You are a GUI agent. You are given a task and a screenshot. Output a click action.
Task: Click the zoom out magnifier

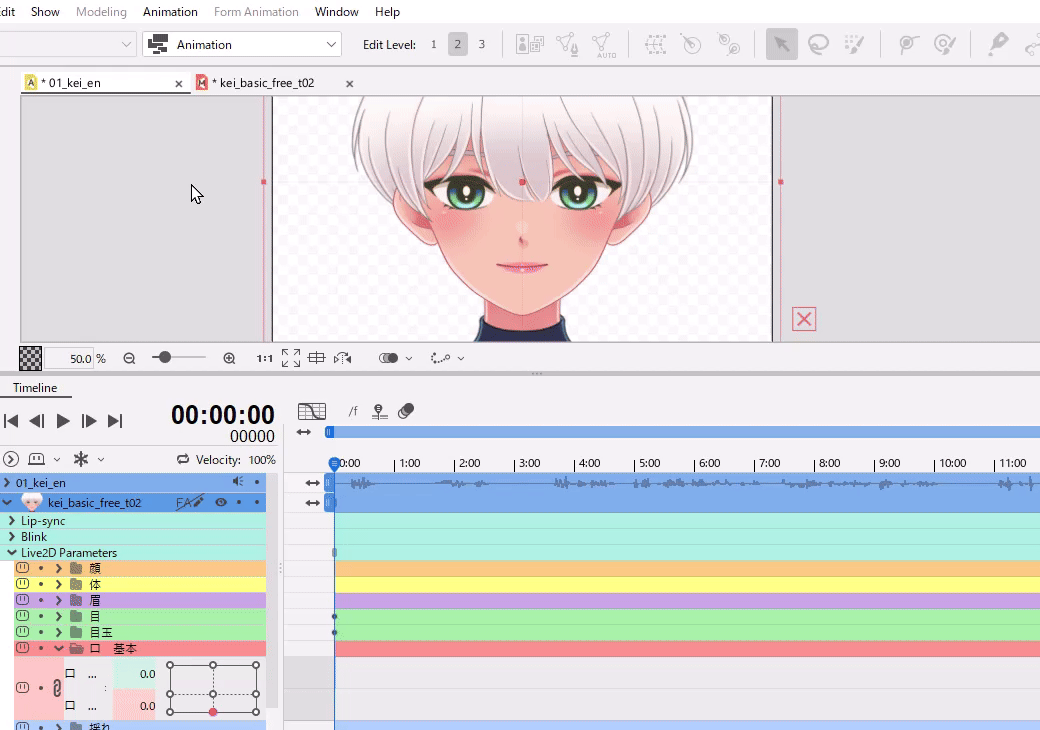point(129,358)
